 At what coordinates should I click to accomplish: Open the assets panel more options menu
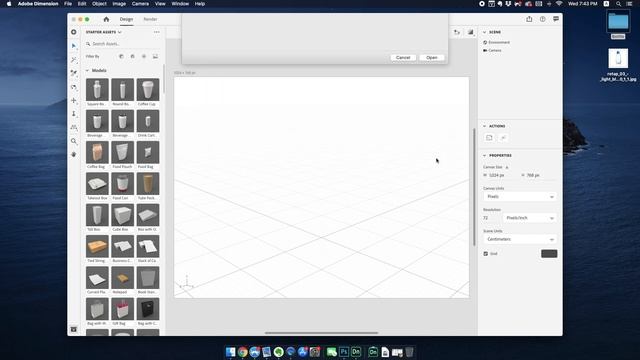[x=157, y=32]
